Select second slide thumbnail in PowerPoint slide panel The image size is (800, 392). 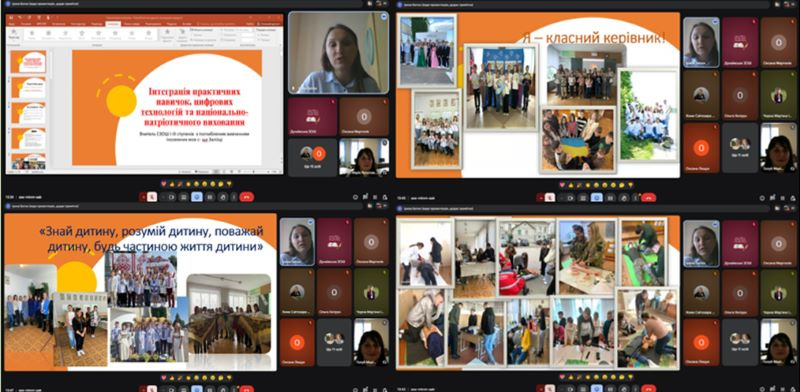(29, 87)
